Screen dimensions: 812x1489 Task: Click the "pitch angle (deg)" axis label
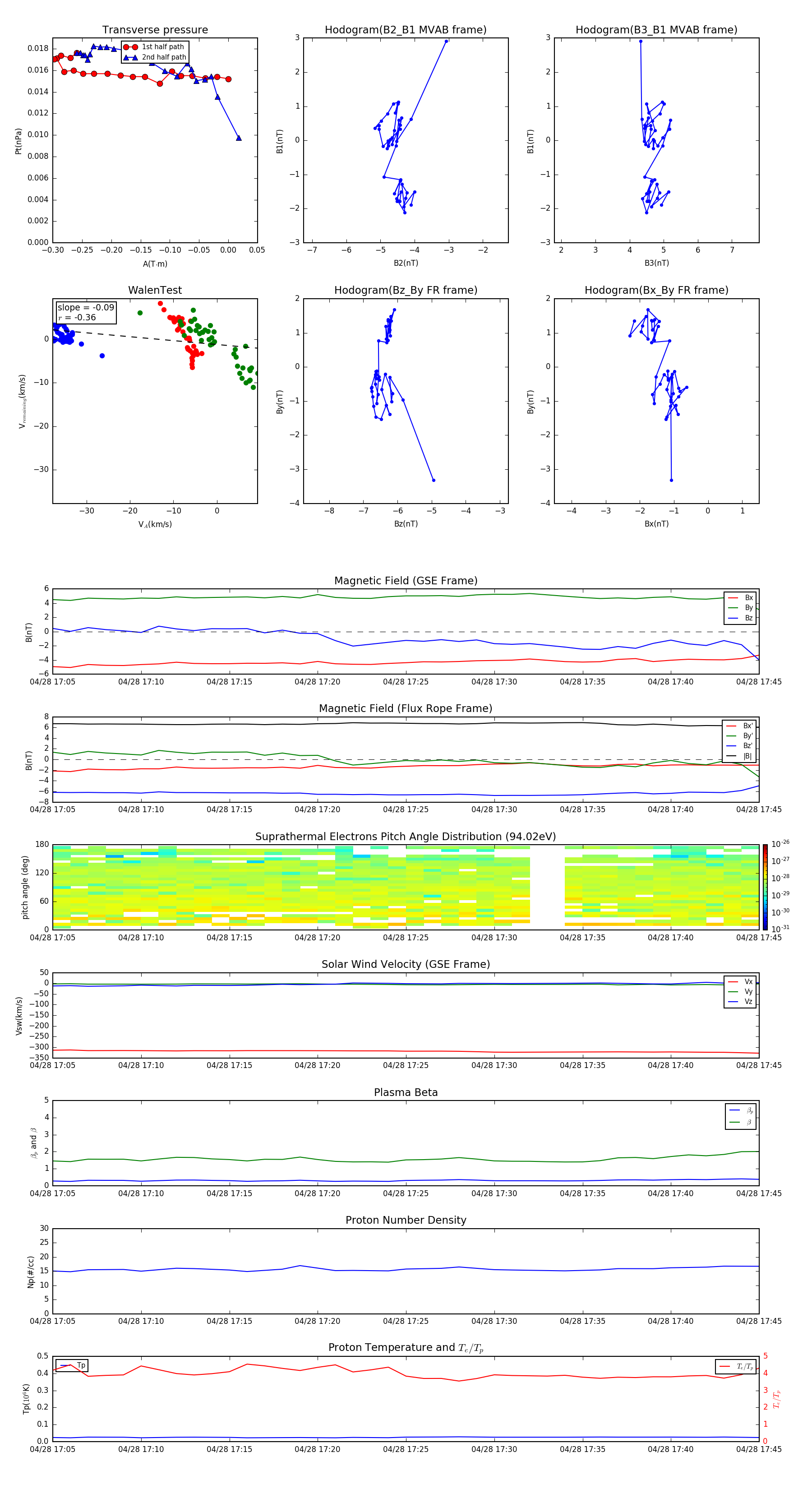[x=25, y=887]
